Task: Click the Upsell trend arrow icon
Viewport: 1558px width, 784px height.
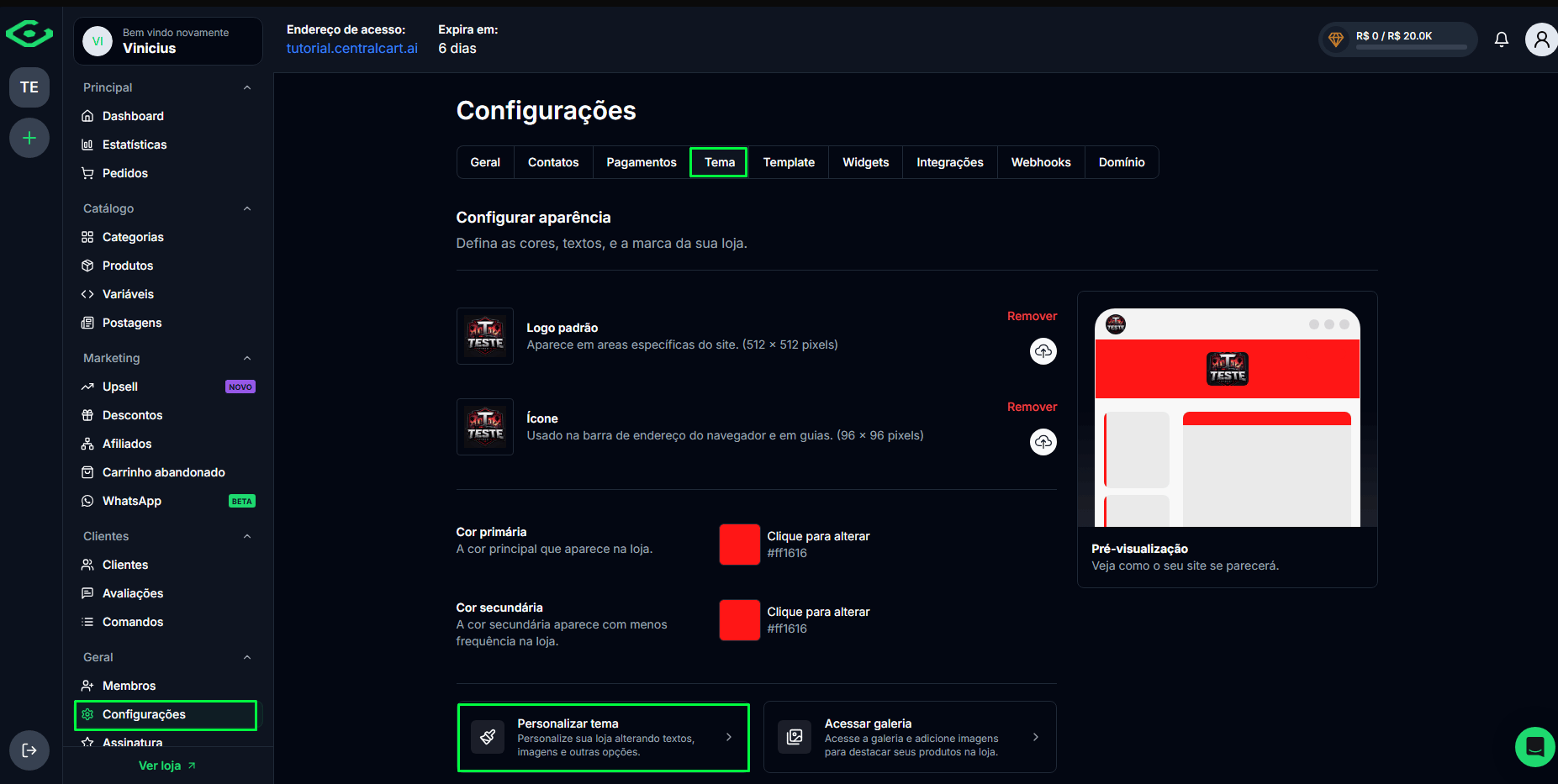Action: 87,387
